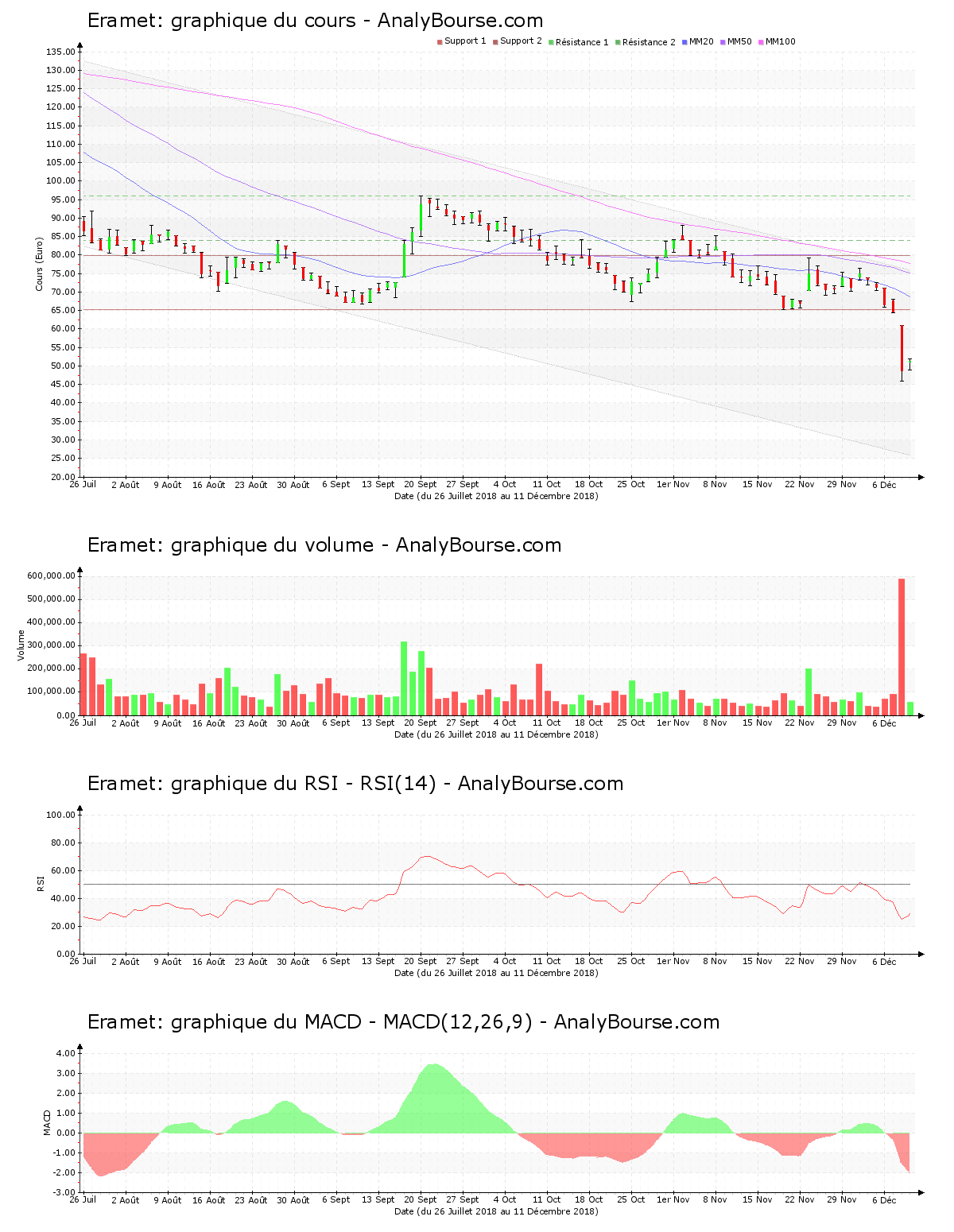The width and height of the screenshot is (954, 1232).
Task: Click '22 Nov' on RSI chart date axis
Action: [800, 961]
